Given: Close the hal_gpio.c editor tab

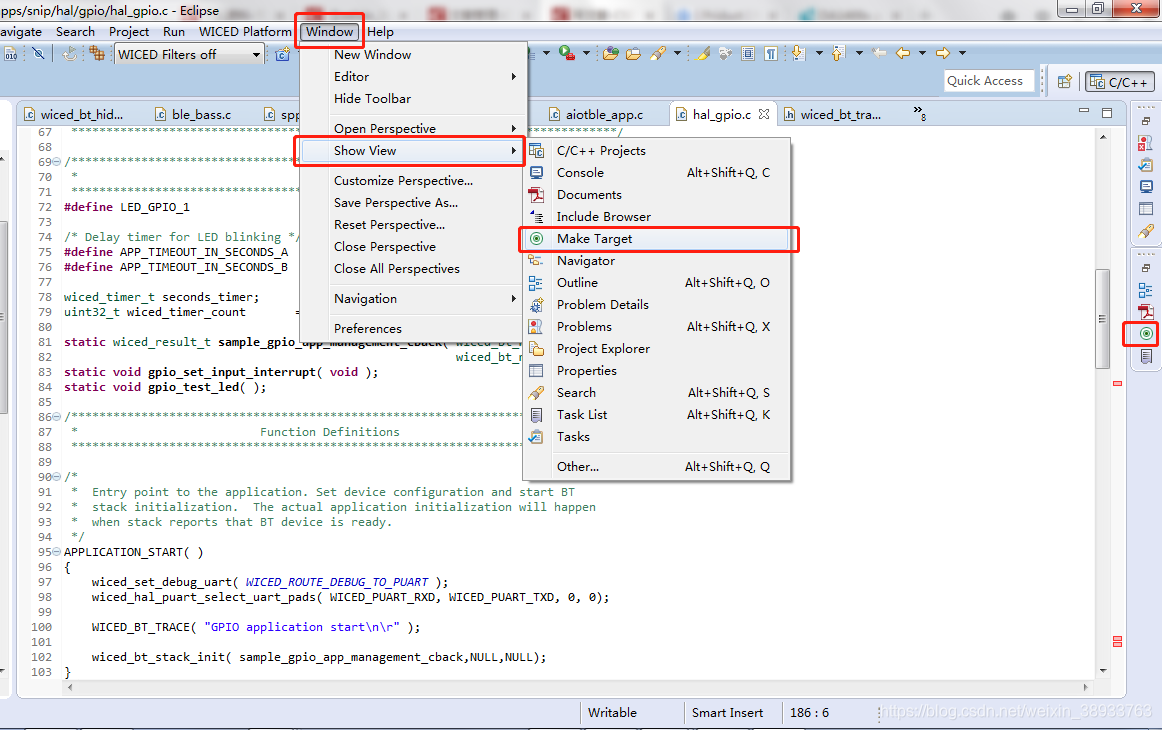Looking at the screenshot, I should click(764, 114).
